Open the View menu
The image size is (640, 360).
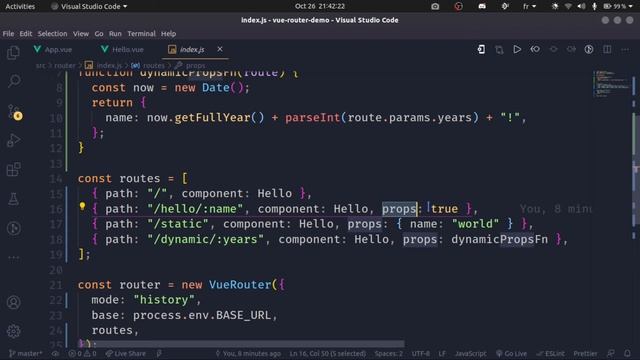81,34
